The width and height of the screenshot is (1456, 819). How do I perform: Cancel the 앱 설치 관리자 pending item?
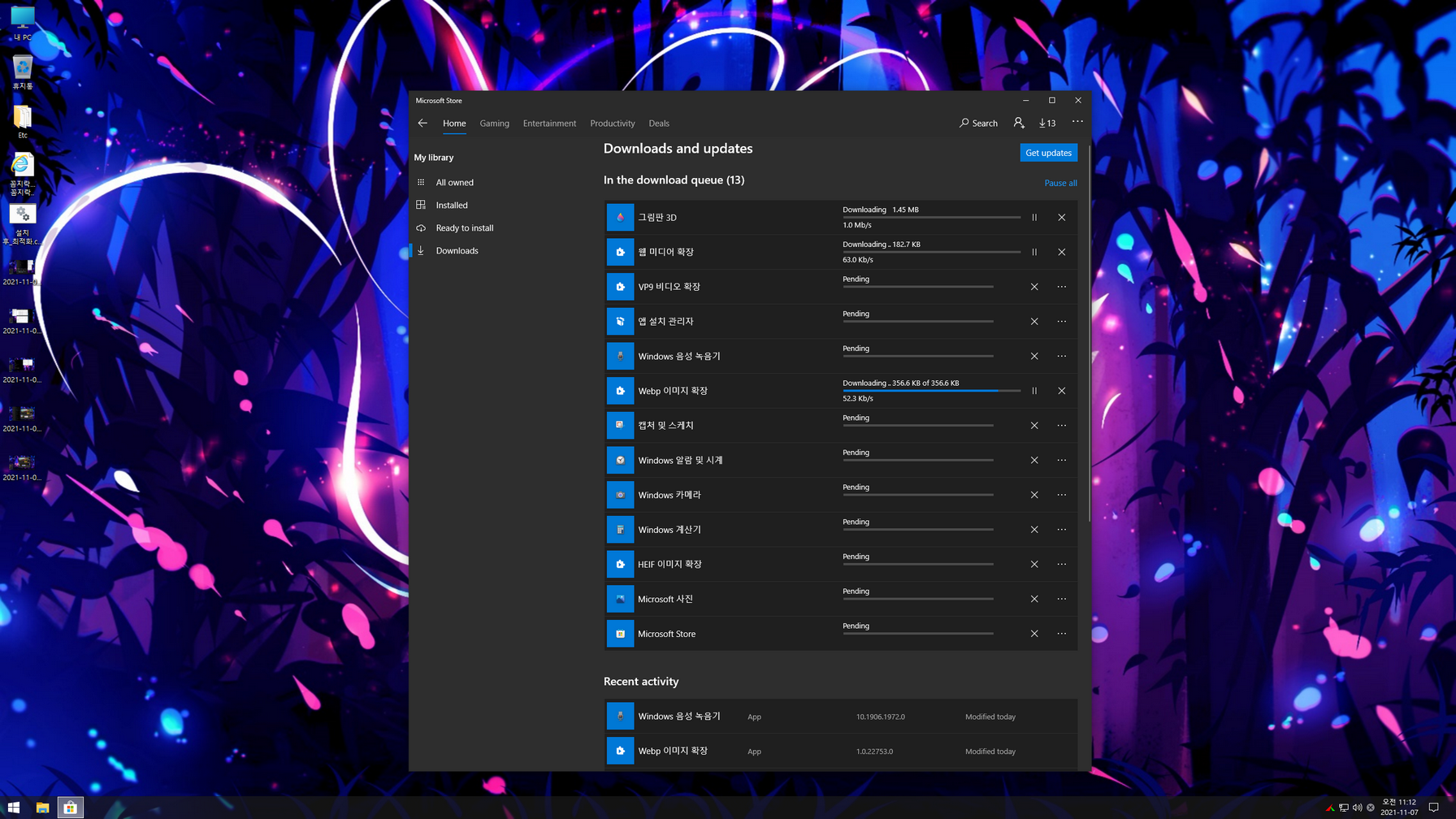1034,322
